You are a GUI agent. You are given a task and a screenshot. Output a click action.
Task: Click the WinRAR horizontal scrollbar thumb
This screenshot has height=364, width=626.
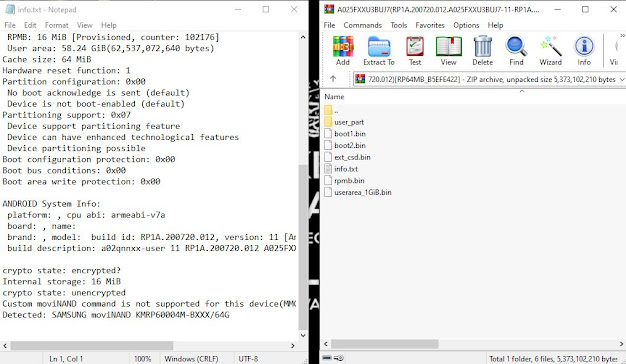click(384, 344)
